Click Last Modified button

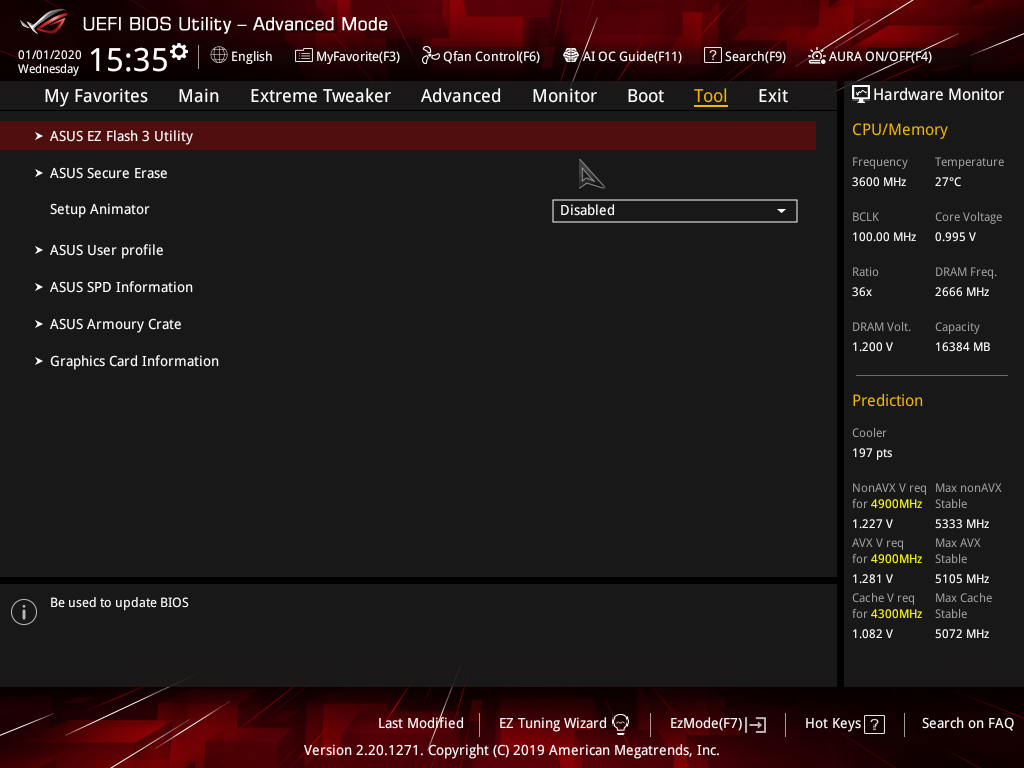pyautogui.click(x=421, y=724)
